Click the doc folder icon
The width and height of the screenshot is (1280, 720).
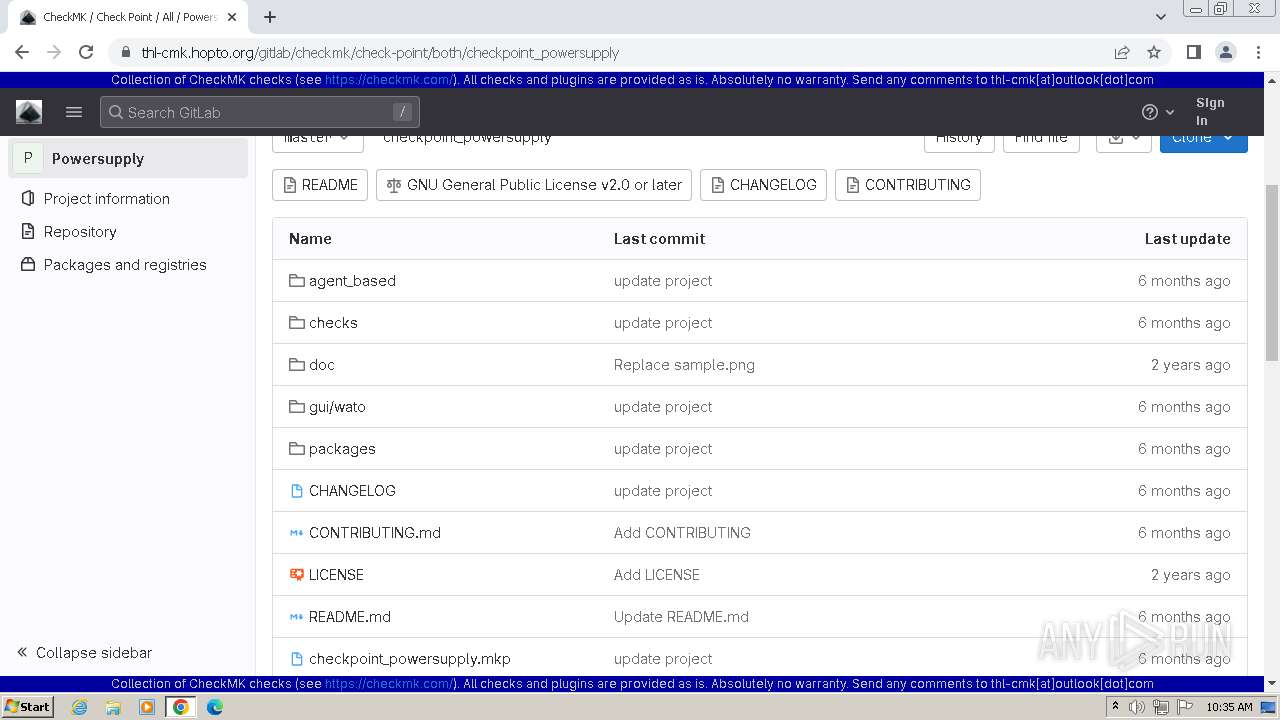[297, 364]
